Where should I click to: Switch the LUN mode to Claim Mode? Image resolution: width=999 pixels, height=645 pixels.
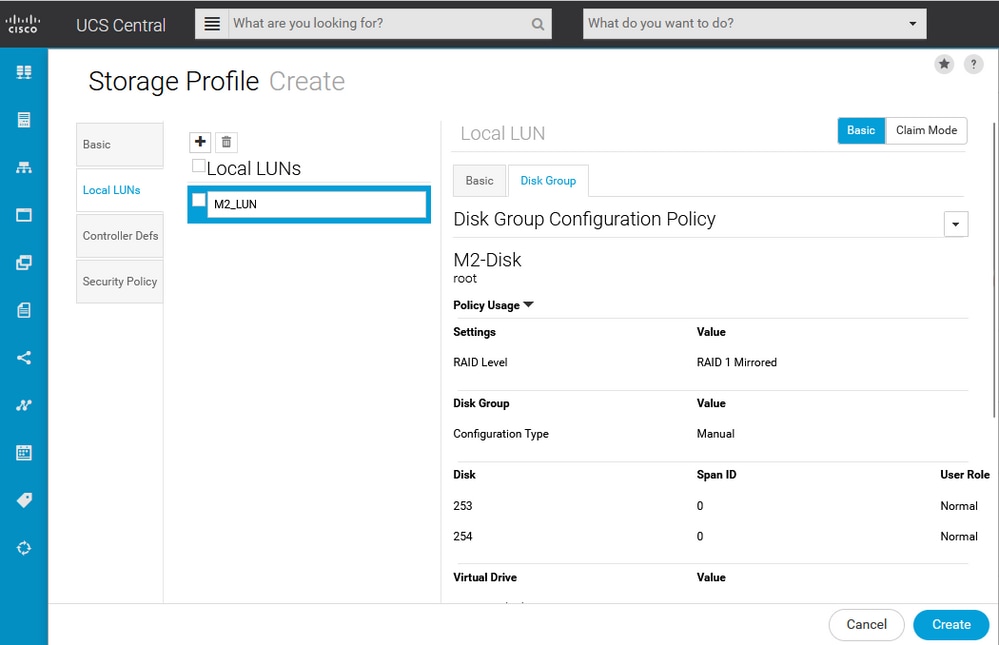click(925, 130)
